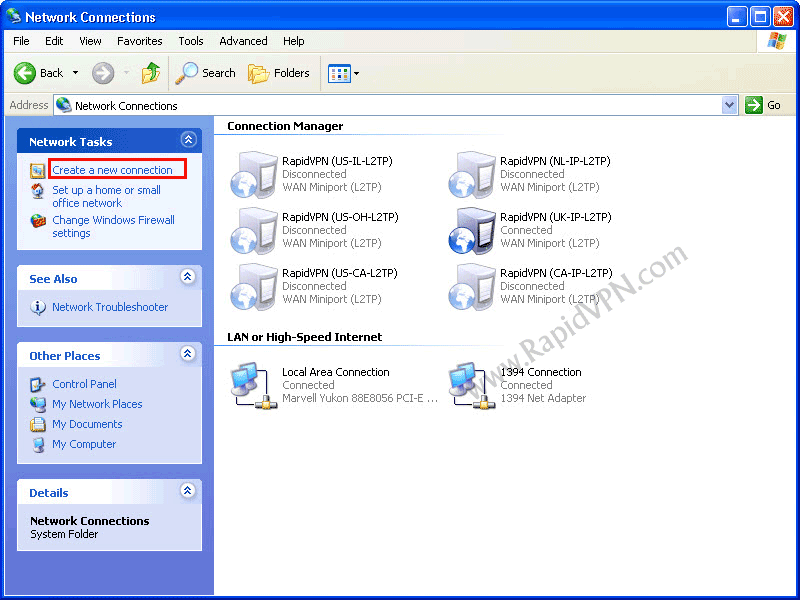Open the Tools menu
800x600 pixels.
(x=191, y=41)
